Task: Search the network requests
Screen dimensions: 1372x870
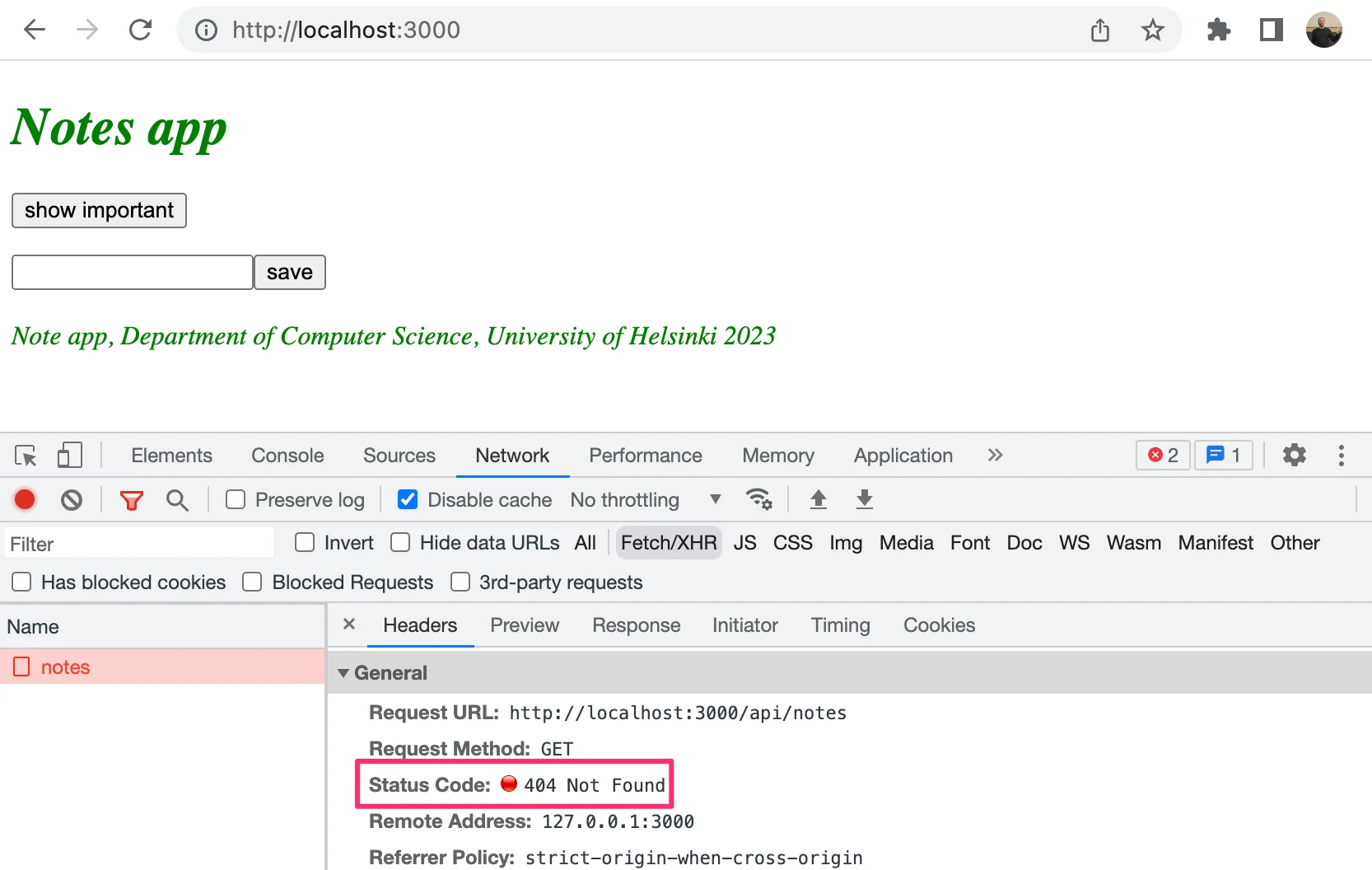Action: [177, 500]
